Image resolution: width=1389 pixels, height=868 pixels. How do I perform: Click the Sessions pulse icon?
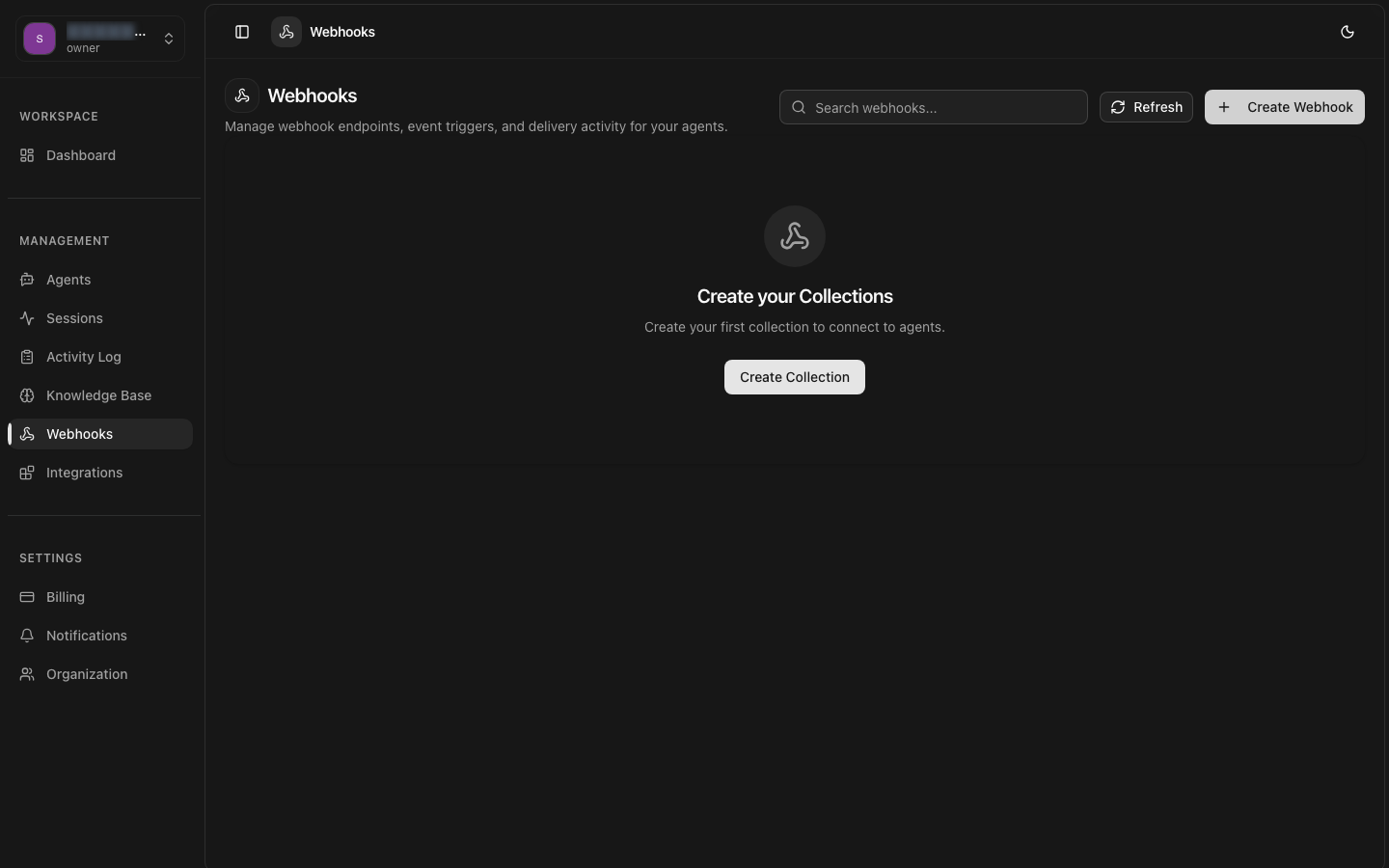27,318
